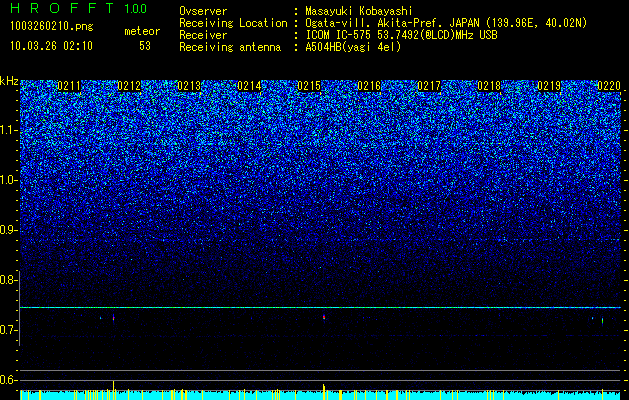Click the 0.6 kHz axis label
This screenshot has height=400, width=629.
click(x=9, y=380)
